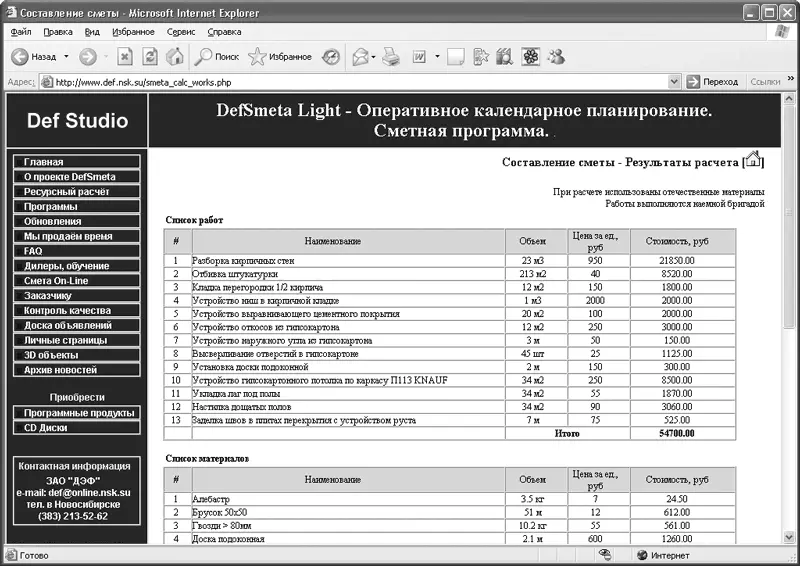This screenshot has width=800, height=566.
Task: Open Архив новостей sidebar link
Action: [77, 369]
